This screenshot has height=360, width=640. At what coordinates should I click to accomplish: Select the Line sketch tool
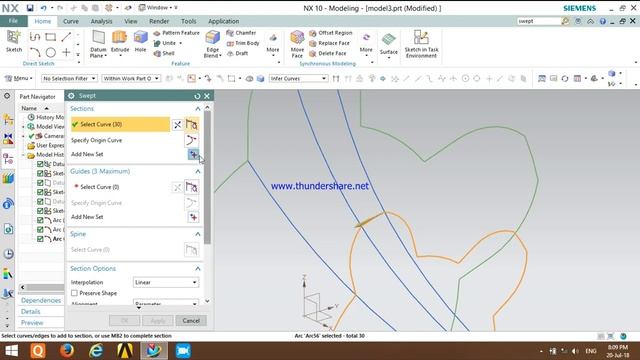coord(66,37)
